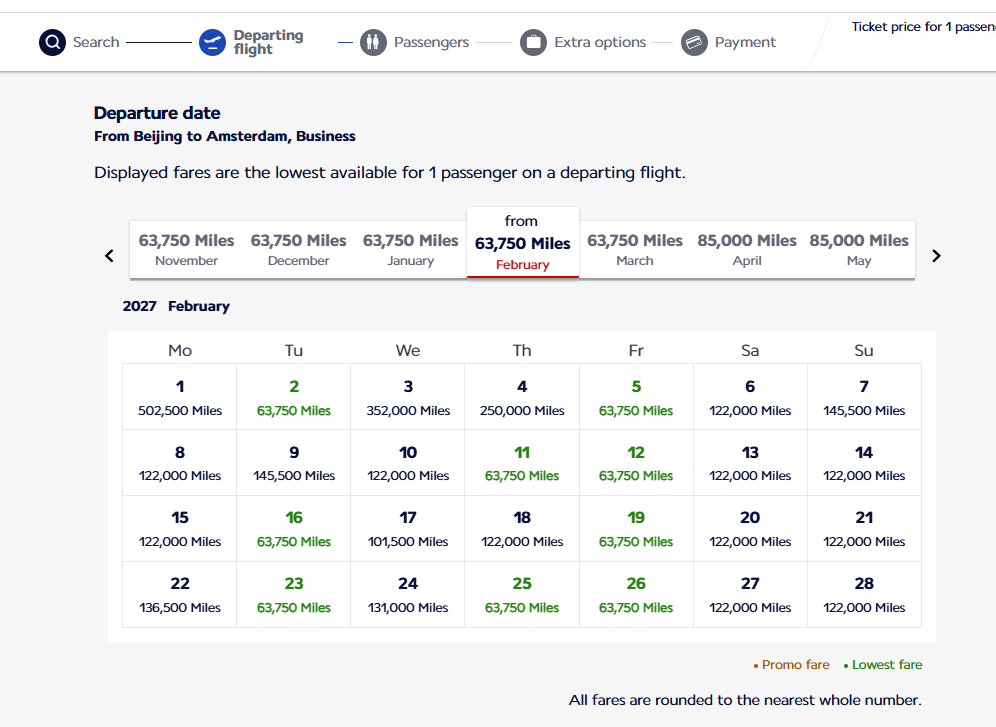Screen dimensions: 996x727
Task: Open the April 85,000 Miles tab
Action: (747, 250)
